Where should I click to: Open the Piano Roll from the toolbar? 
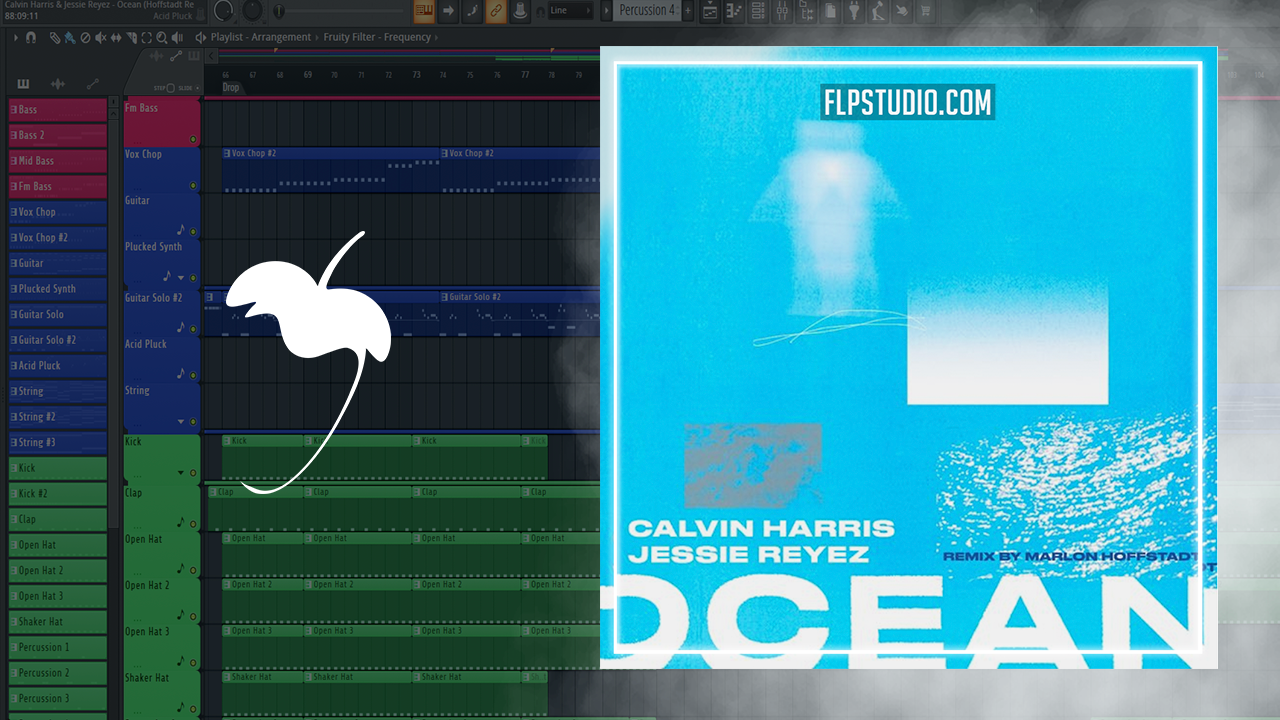[x=734, y=12]
